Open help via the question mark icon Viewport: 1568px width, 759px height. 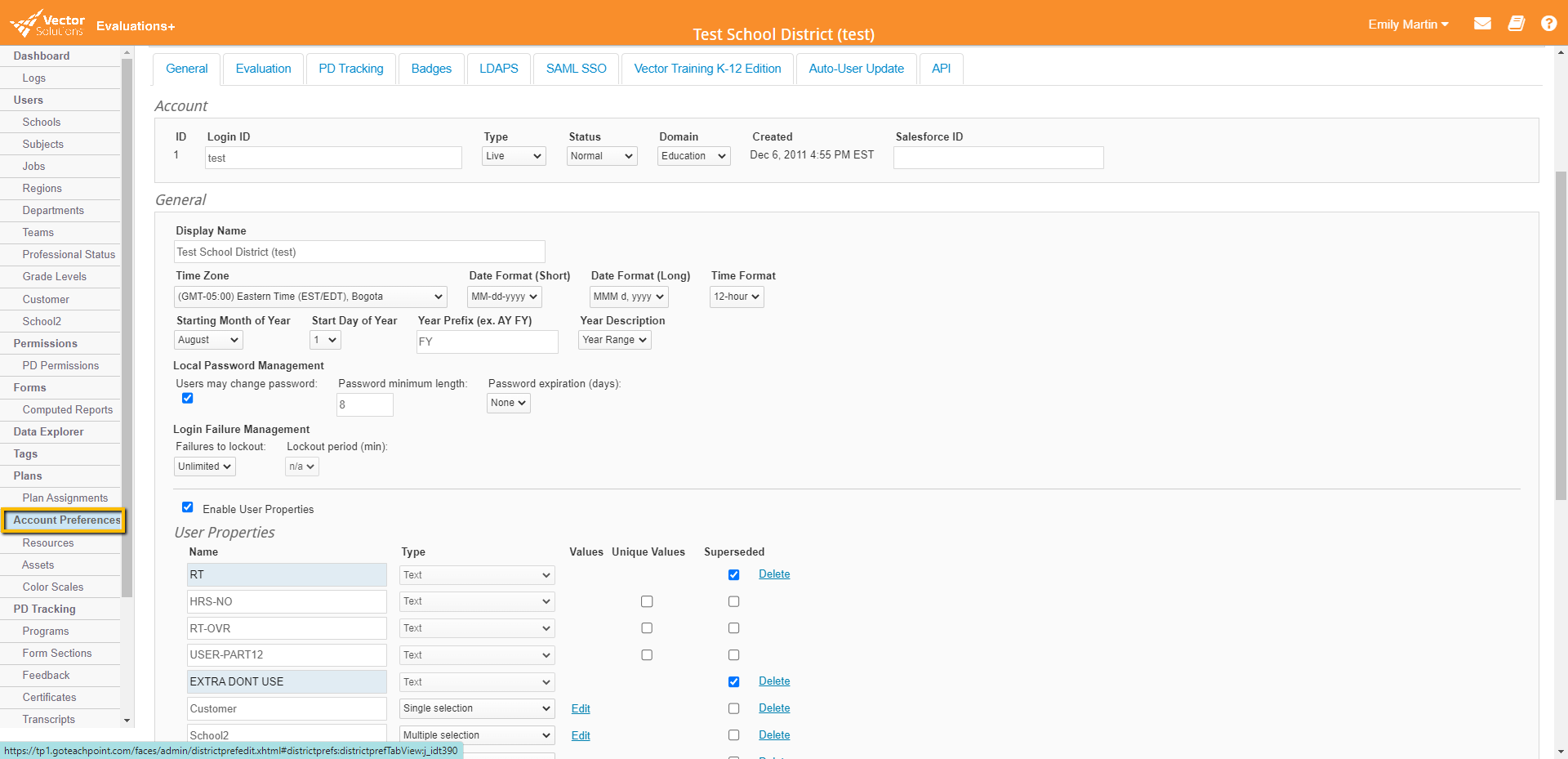point(1549,23)
